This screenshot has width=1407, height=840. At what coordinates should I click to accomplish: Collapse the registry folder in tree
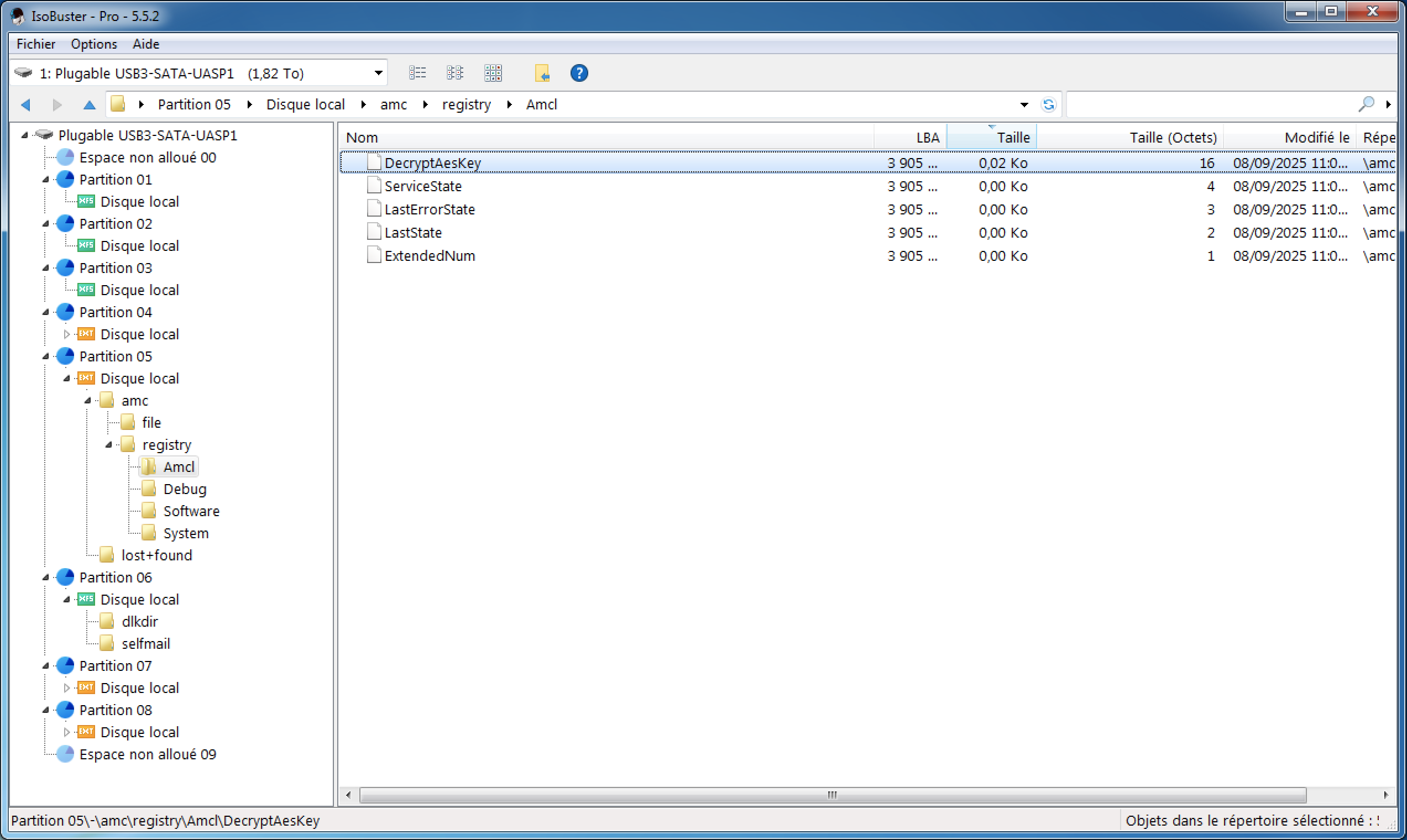click(x=108, y=445)
